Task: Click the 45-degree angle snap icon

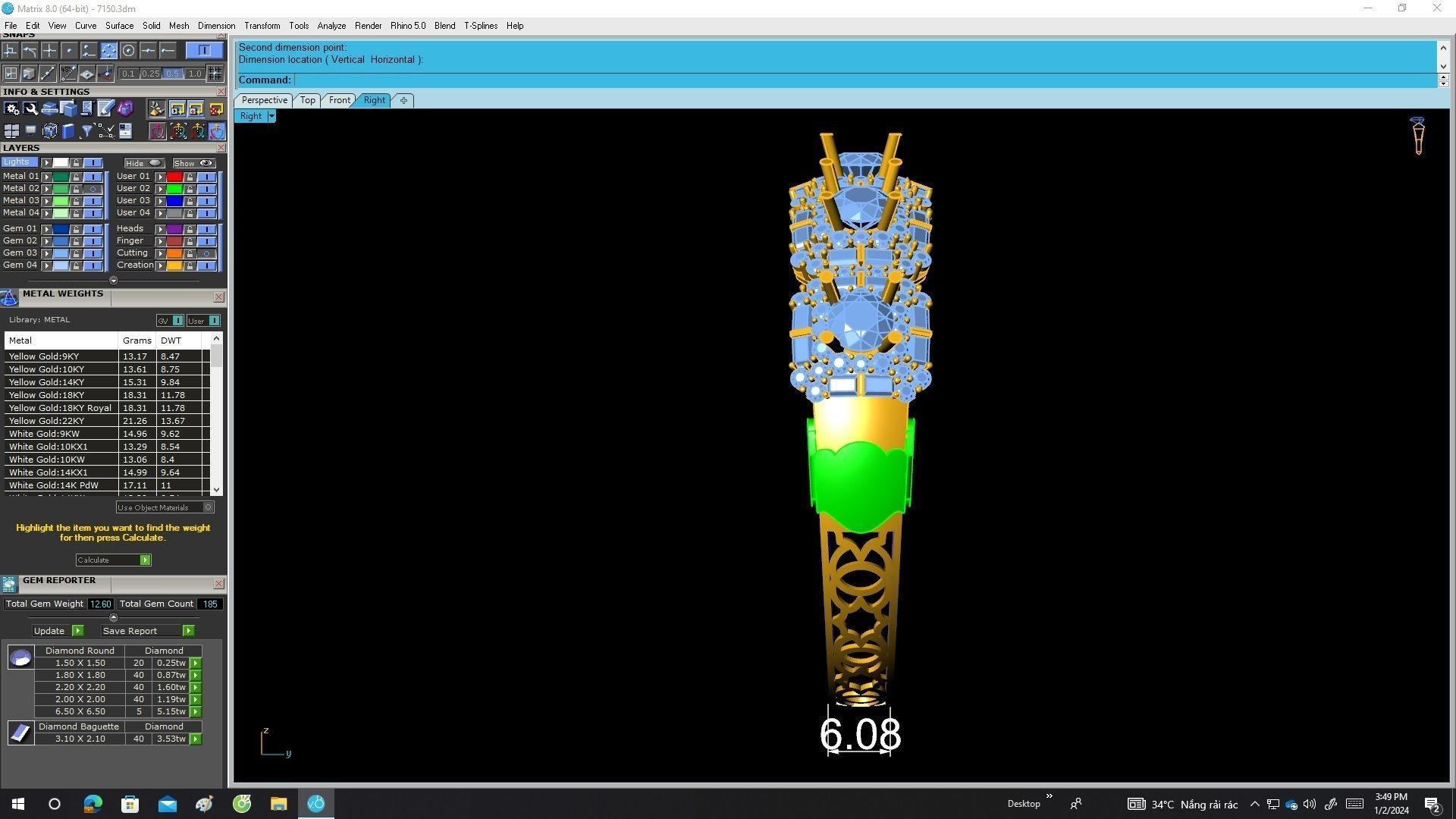Action: point(68,74)
